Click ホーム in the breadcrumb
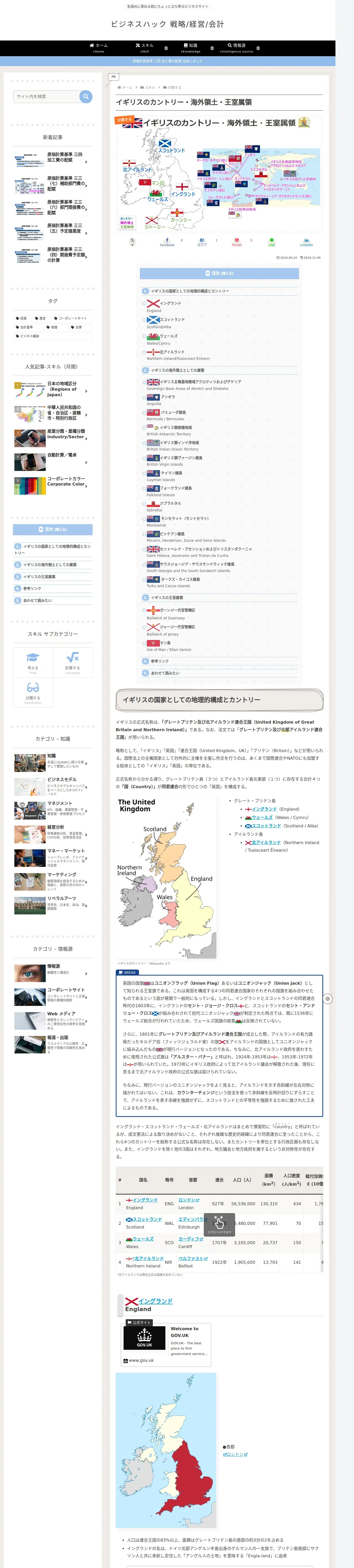The width and height of the screenshot is (354, 1568). [127, 88]
